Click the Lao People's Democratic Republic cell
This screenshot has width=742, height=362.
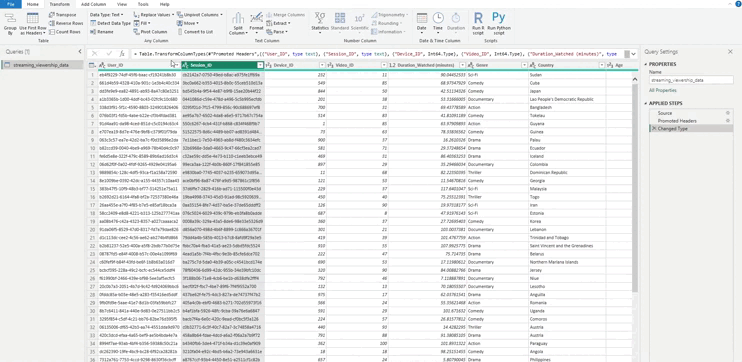[x=567, y=99]
